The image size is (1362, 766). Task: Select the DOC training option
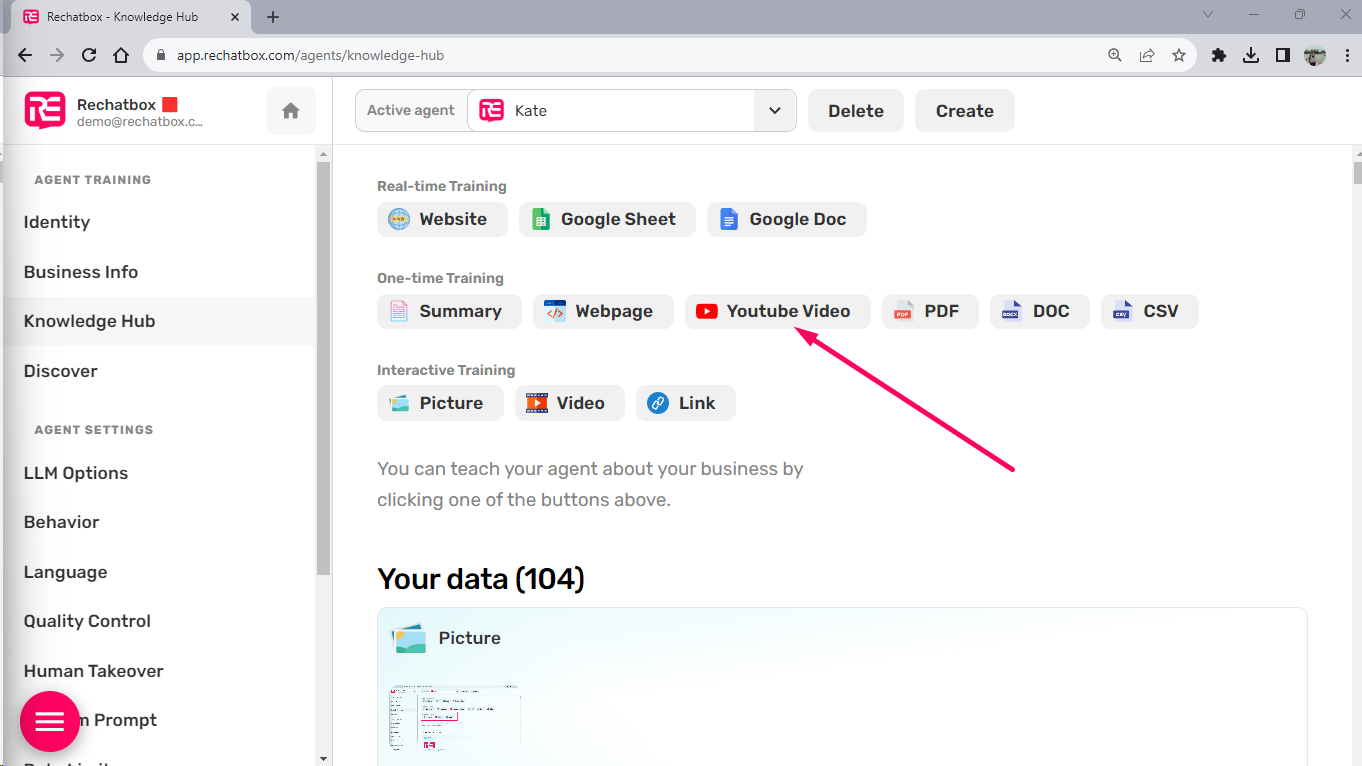(1040, 311)
